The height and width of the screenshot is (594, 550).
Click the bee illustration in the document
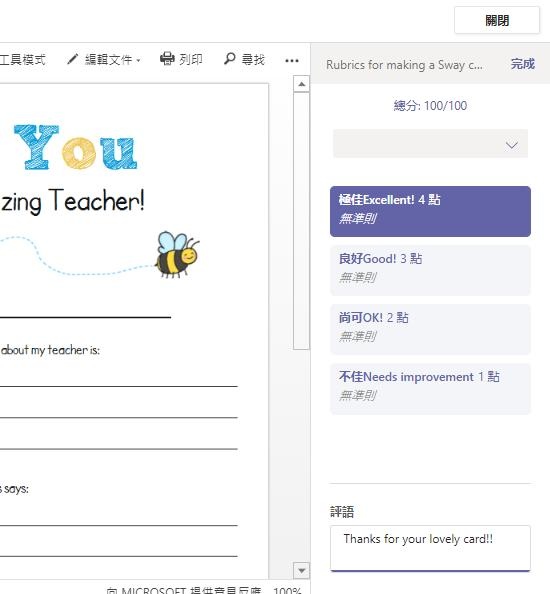coord(177,254)
